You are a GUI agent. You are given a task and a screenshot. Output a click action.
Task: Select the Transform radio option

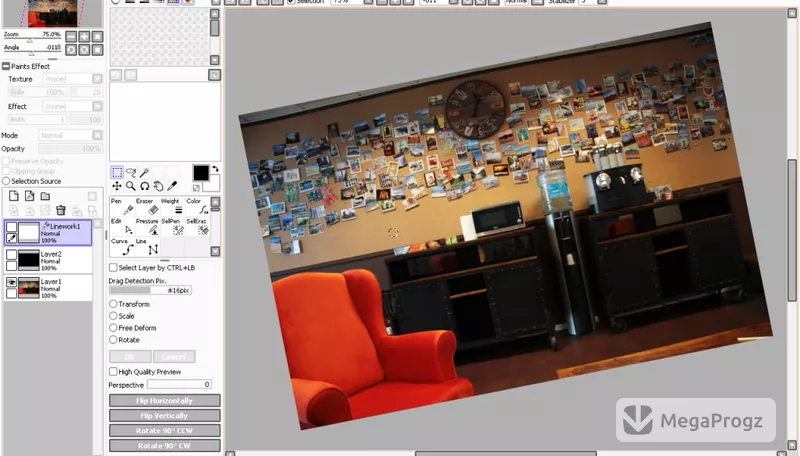point(113,303)
